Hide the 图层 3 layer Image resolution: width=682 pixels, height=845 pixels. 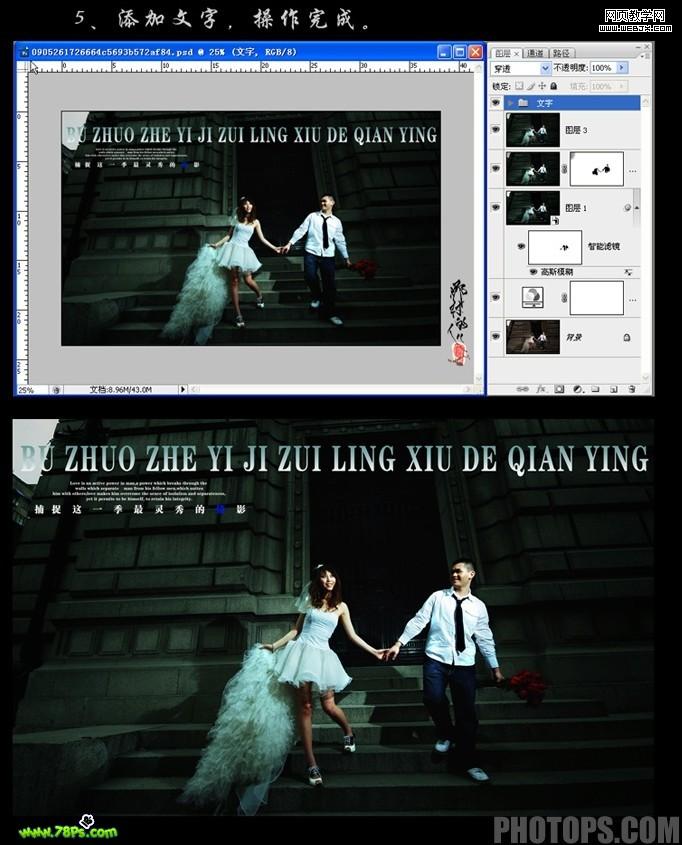(496, 130)
